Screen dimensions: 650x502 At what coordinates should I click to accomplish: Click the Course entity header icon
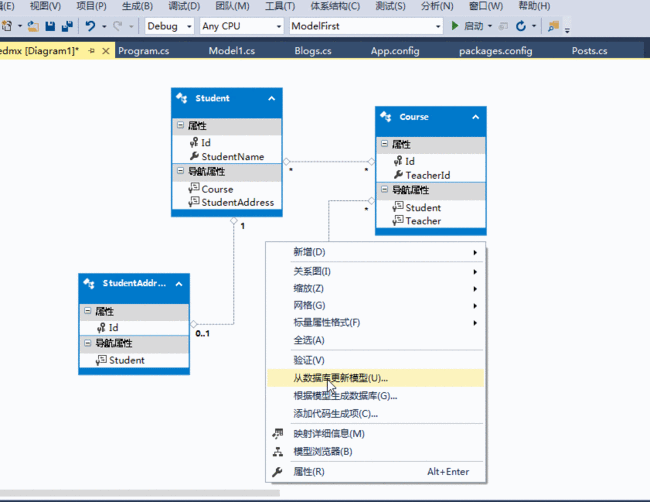coord(386,116)
